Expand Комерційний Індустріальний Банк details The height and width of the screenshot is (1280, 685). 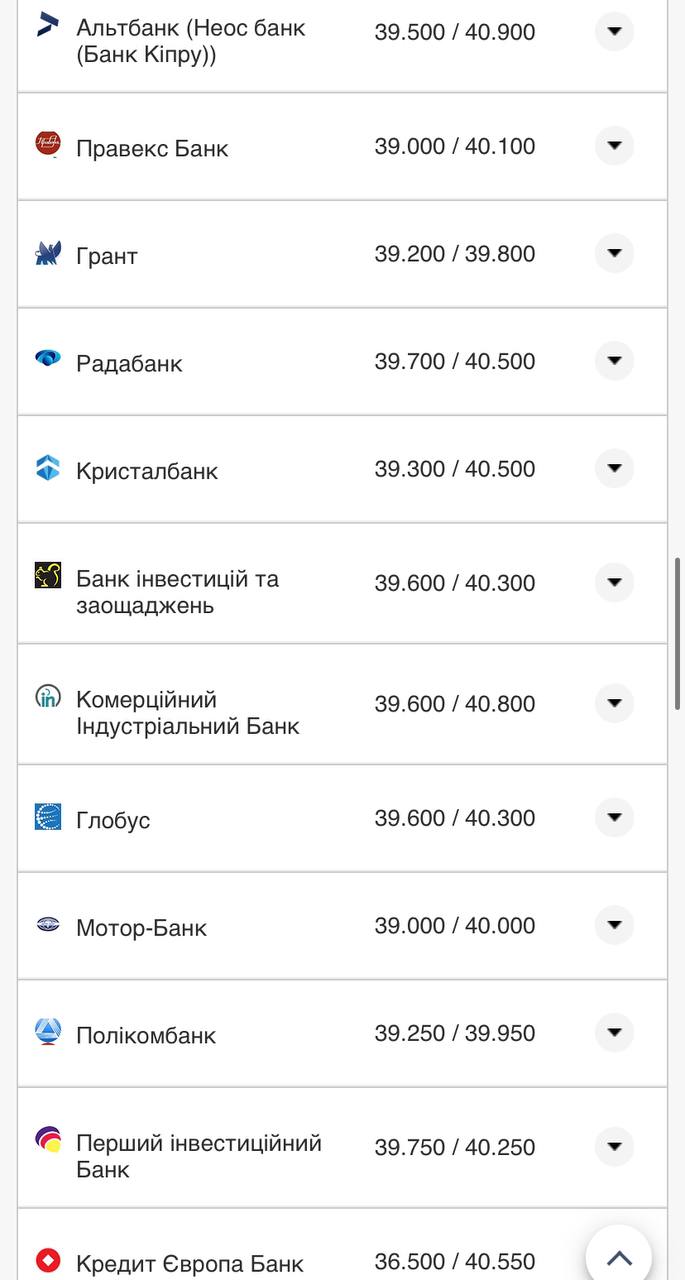pos(614,703)
